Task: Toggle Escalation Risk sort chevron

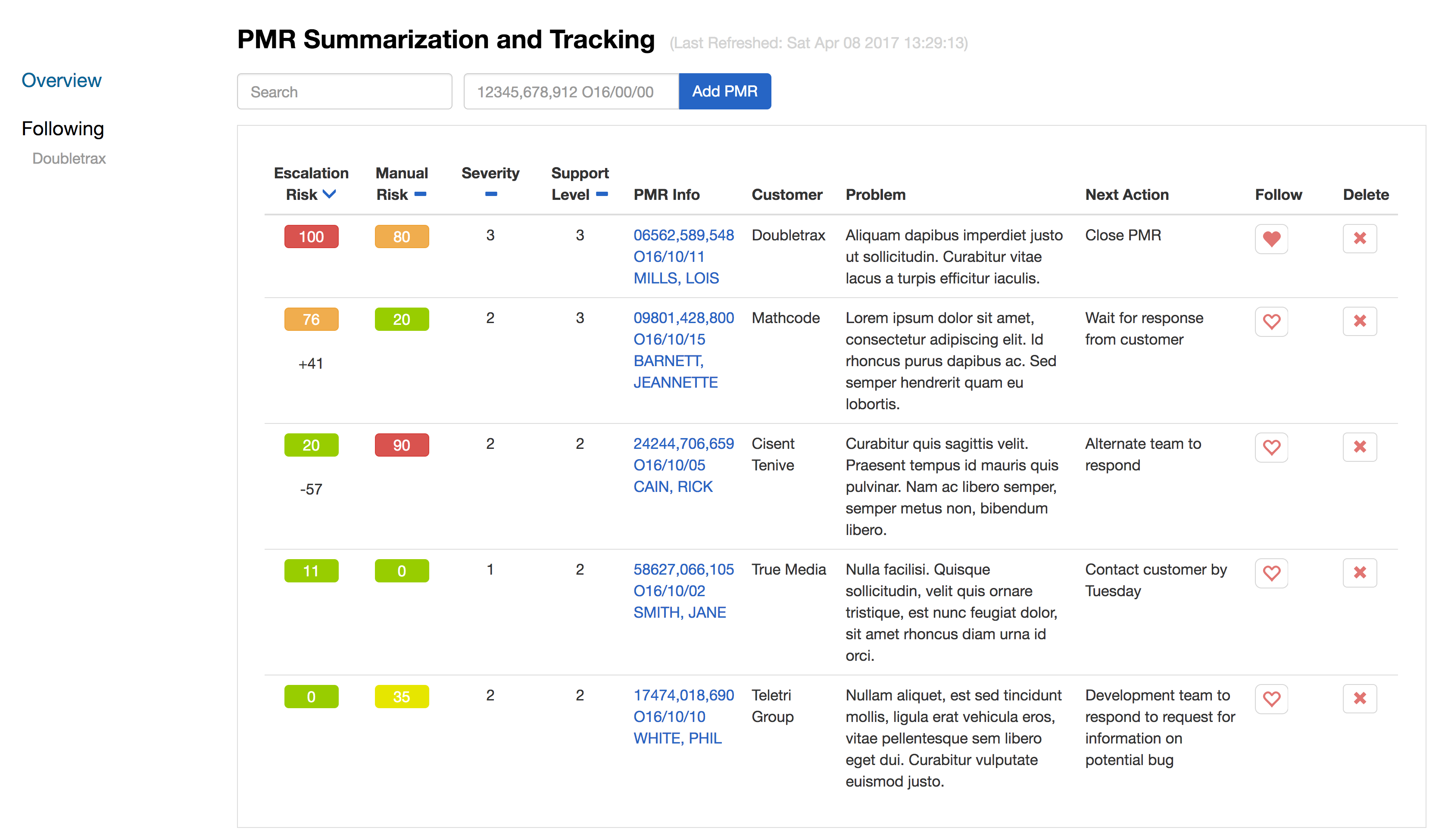Action: coord(329,194)
